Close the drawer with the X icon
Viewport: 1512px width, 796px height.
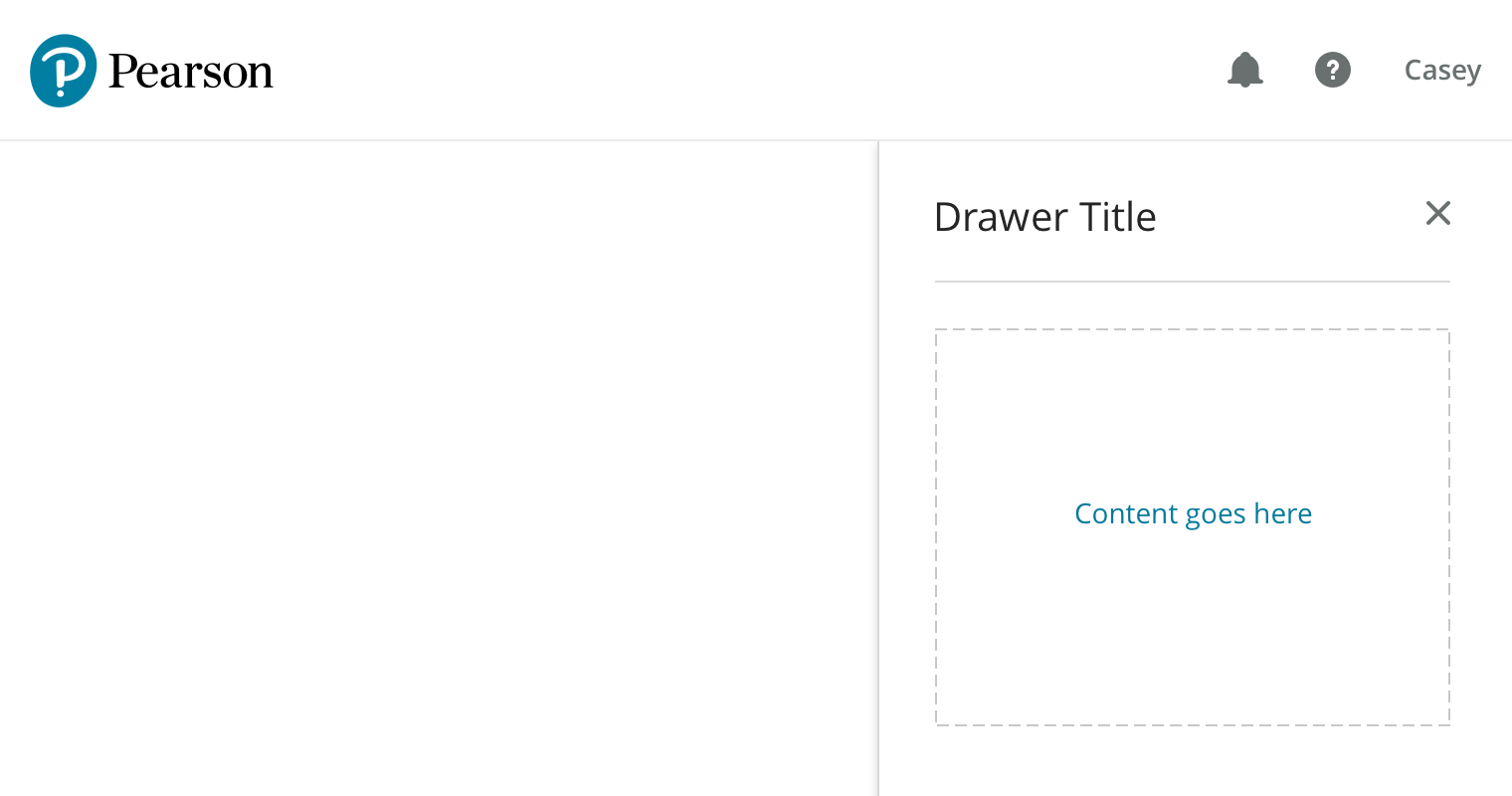tap(1437, 213)
